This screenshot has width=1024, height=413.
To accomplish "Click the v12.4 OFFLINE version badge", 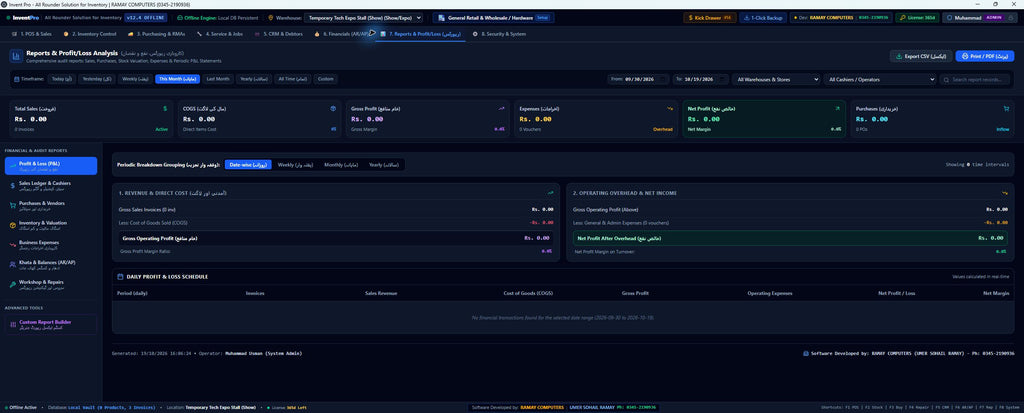I will 145,18.
